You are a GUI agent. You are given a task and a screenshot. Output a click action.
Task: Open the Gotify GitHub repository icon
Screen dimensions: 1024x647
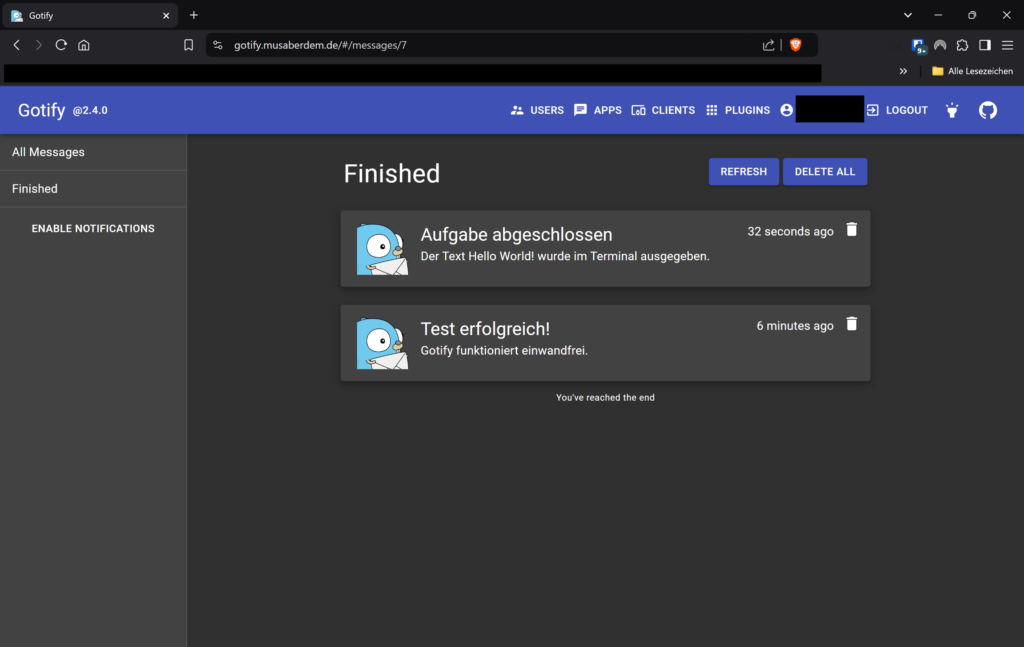(x=987, y=110)
